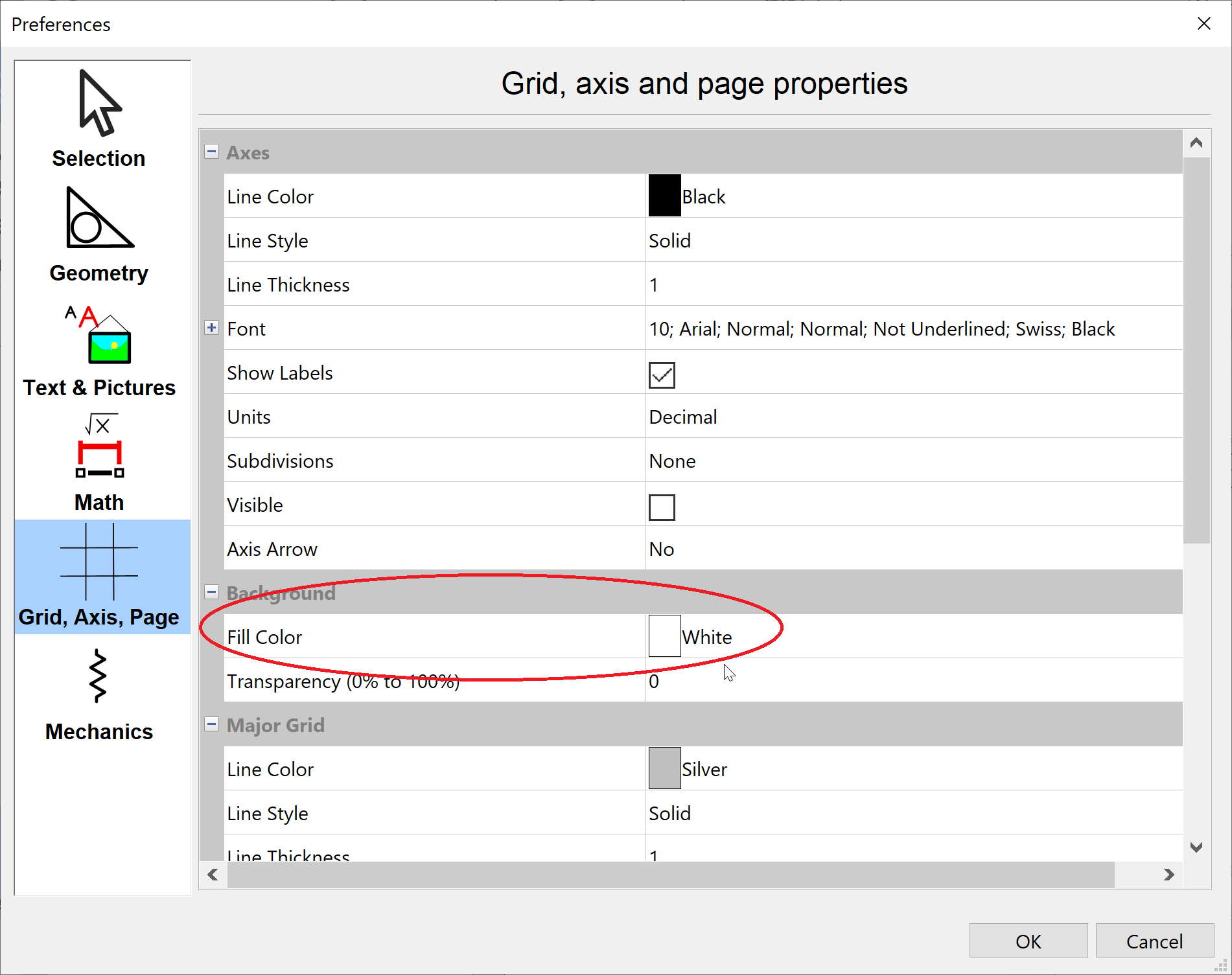The height and width of the screenshot is (975, 1232).
Task: Click the Transparency value field
Action: [907, 681]
